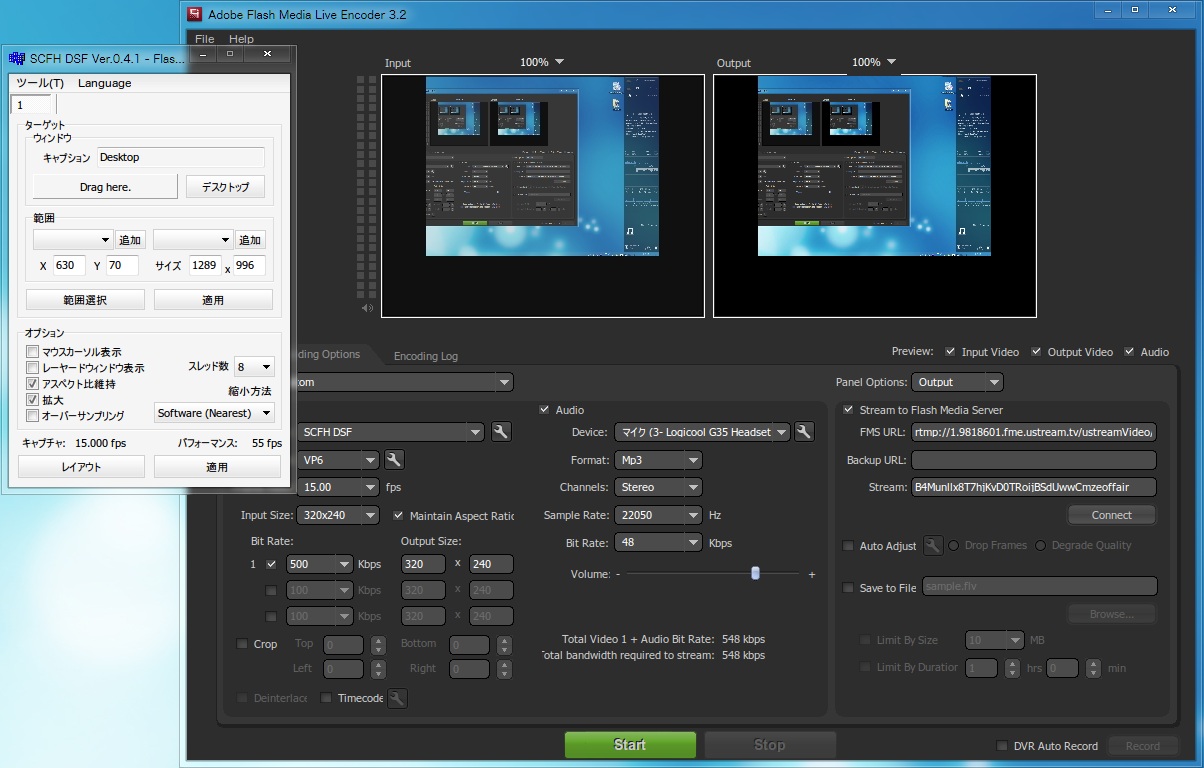Open the File menu

(x=204, y=39)
